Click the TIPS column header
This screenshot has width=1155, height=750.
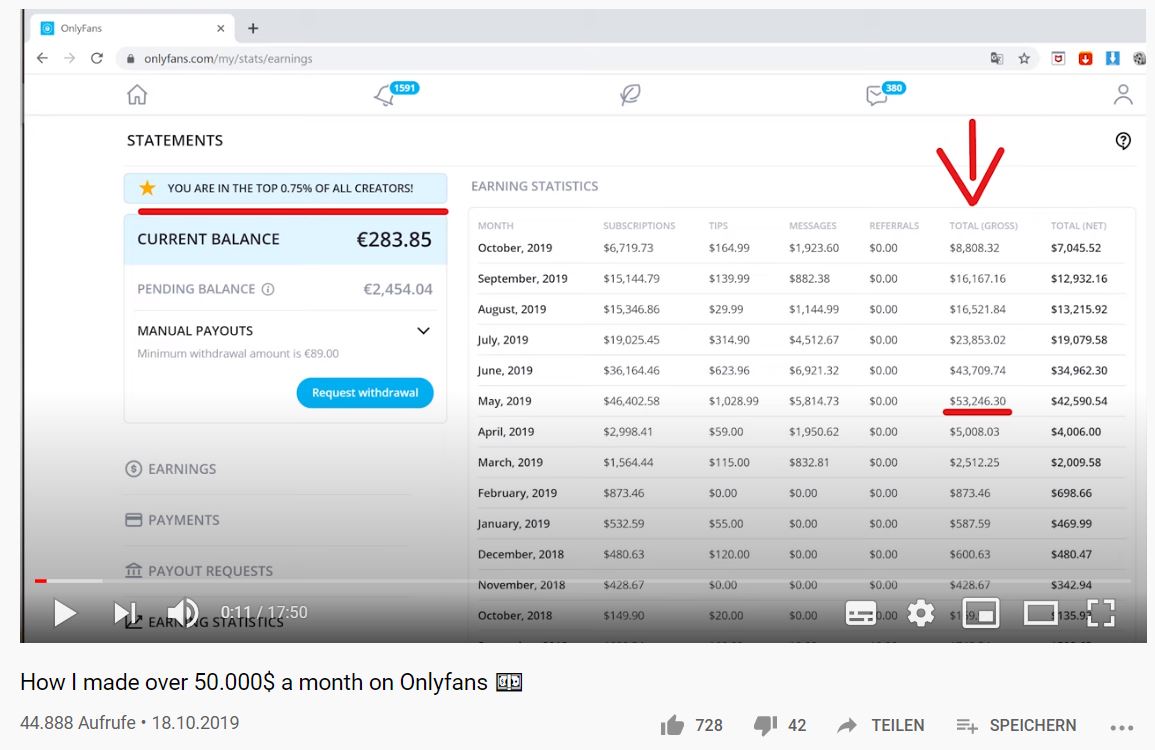coord(718,225)
